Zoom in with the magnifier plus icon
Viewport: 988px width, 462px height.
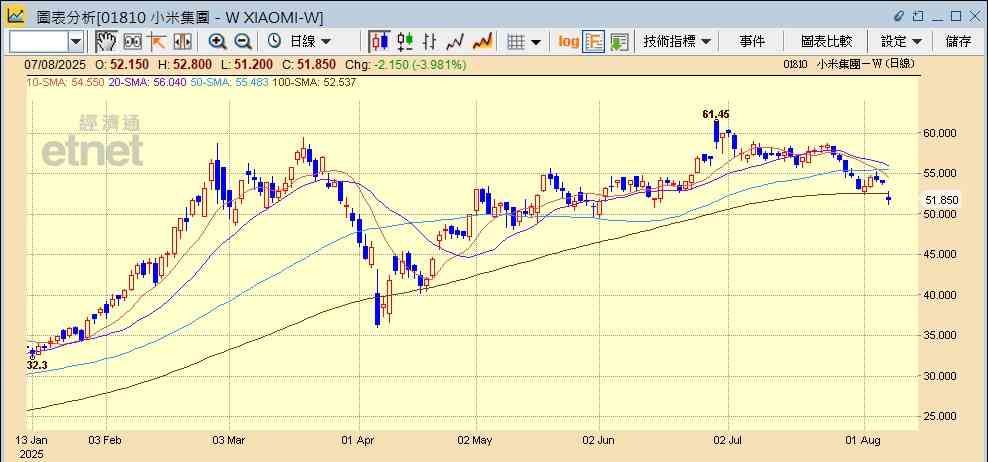coord(217,42)
